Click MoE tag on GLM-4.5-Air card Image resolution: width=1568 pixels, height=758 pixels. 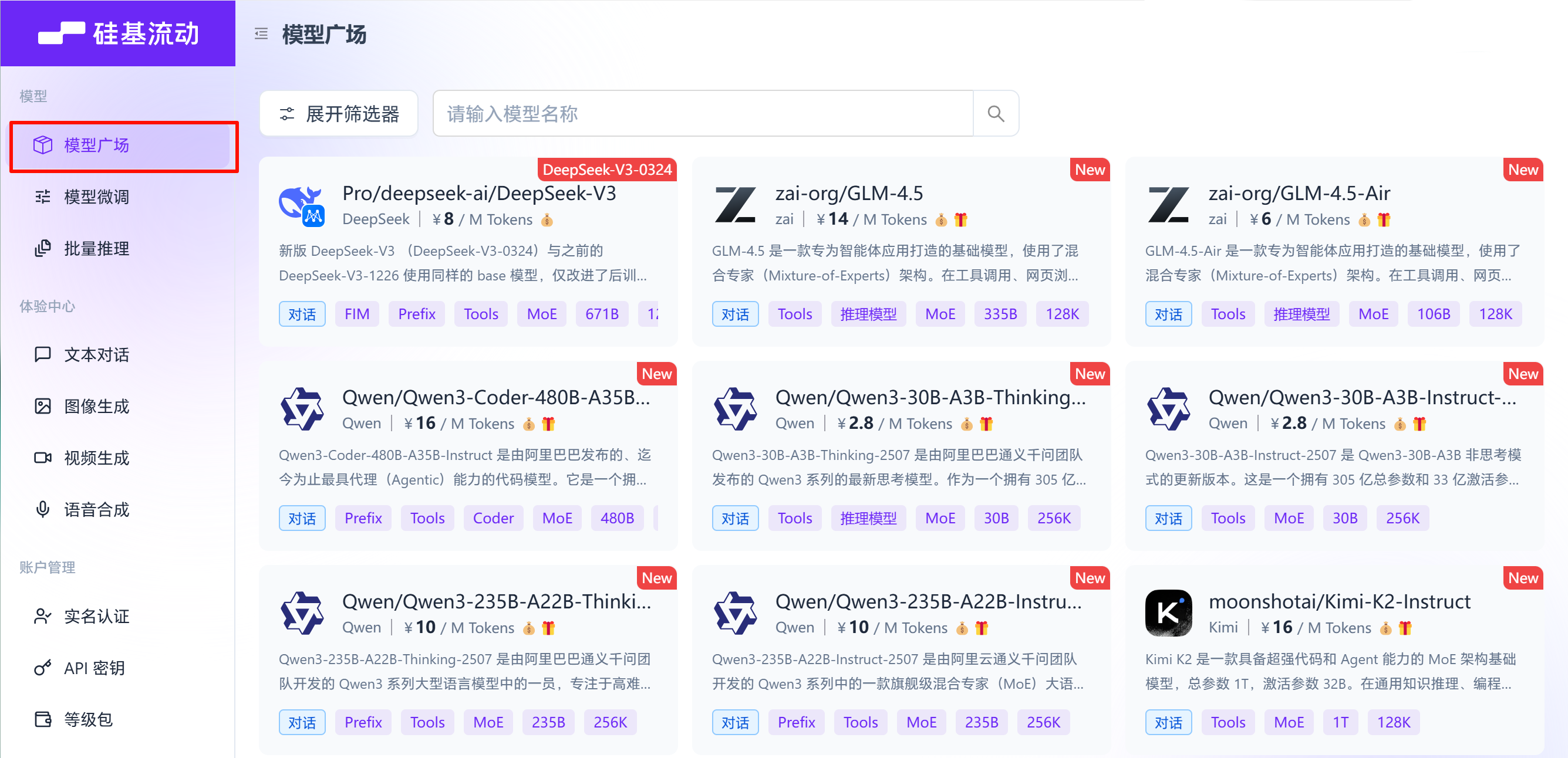pos(1373,314)
